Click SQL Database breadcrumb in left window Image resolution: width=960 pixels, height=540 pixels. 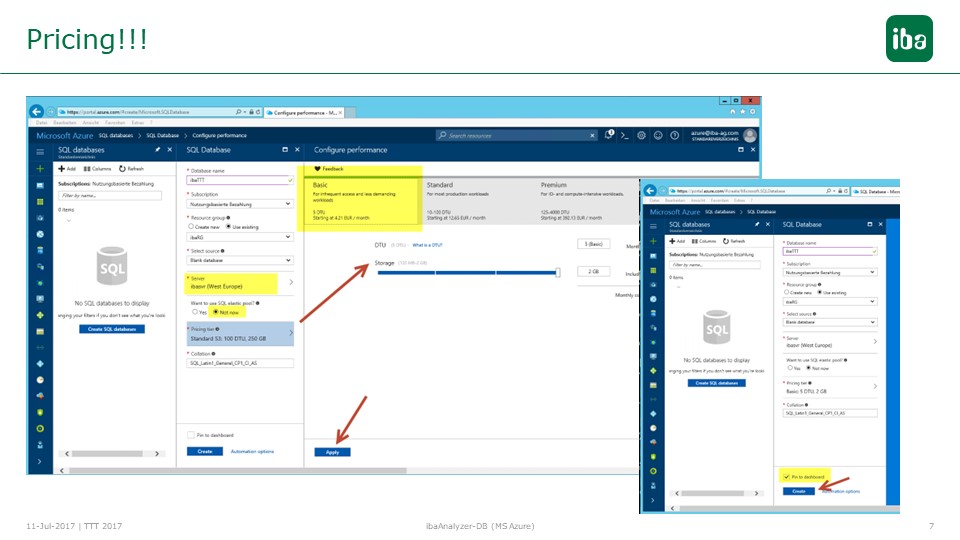[162, 135]
